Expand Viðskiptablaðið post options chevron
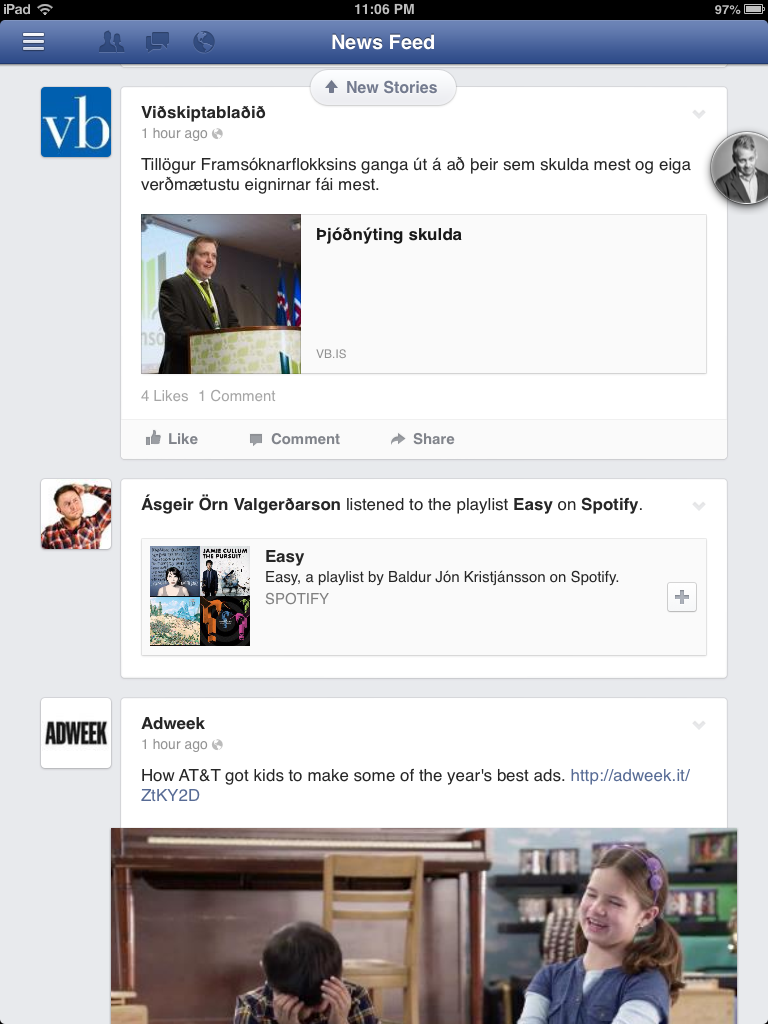Viewport: 768px width, 1024px height. click(699, 114)
